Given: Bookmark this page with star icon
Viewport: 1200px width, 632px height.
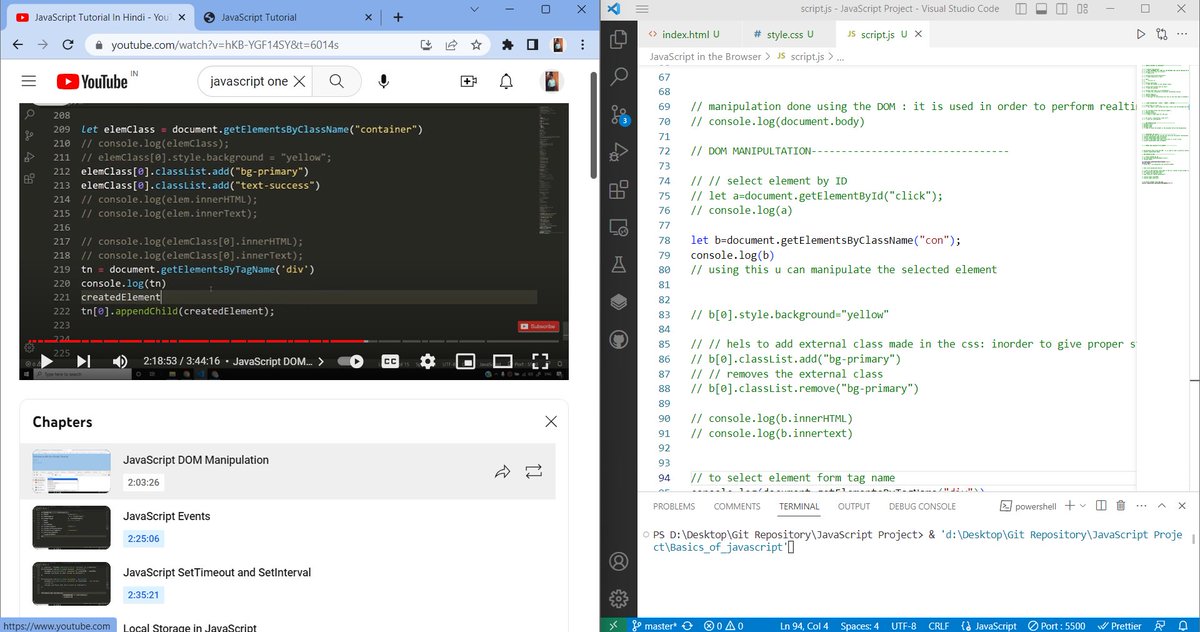Looking at the screenshot, I should click(477, 45).
